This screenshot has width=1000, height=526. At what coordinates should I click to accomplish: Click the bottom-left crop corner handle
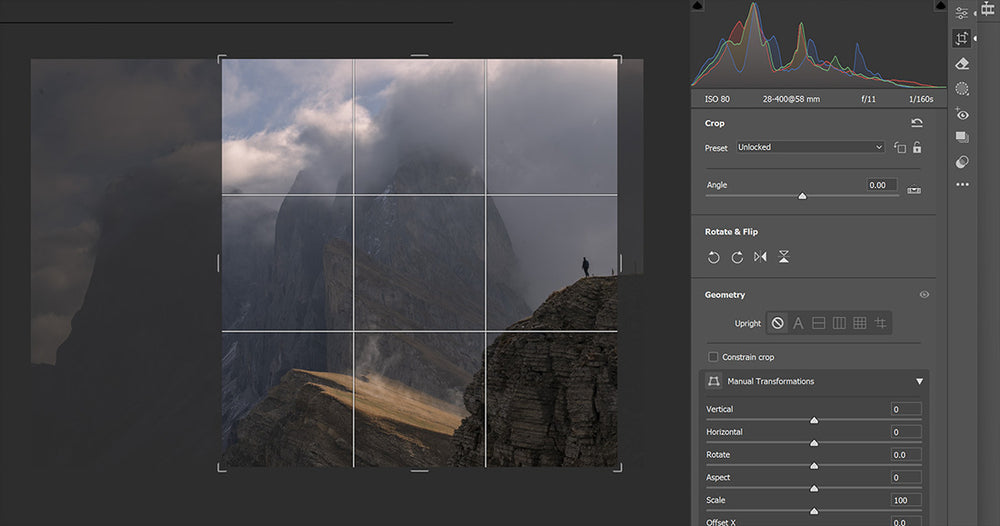[221, 468]
